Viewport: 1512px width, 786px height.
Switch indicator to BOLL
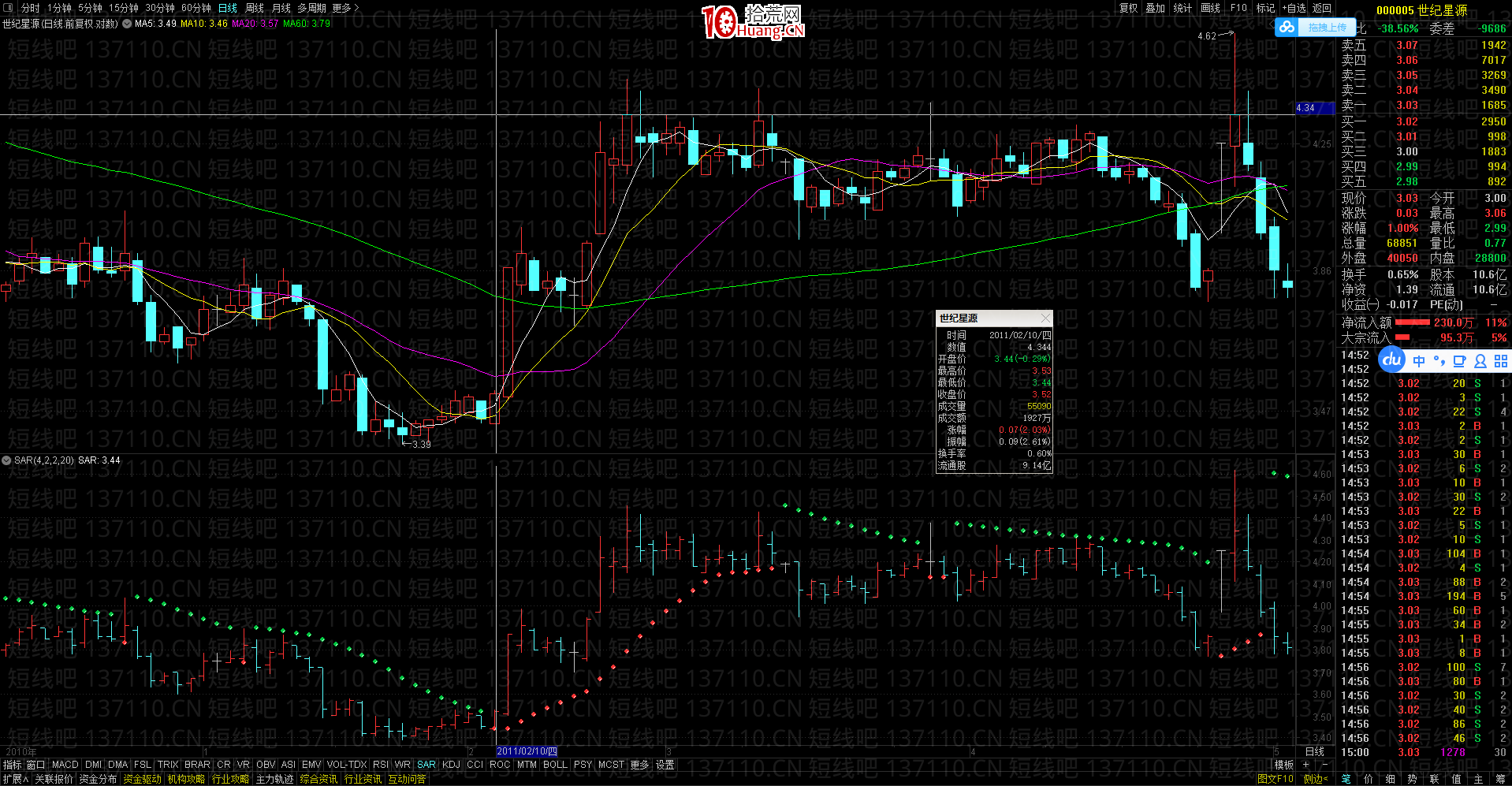(556, 765)
